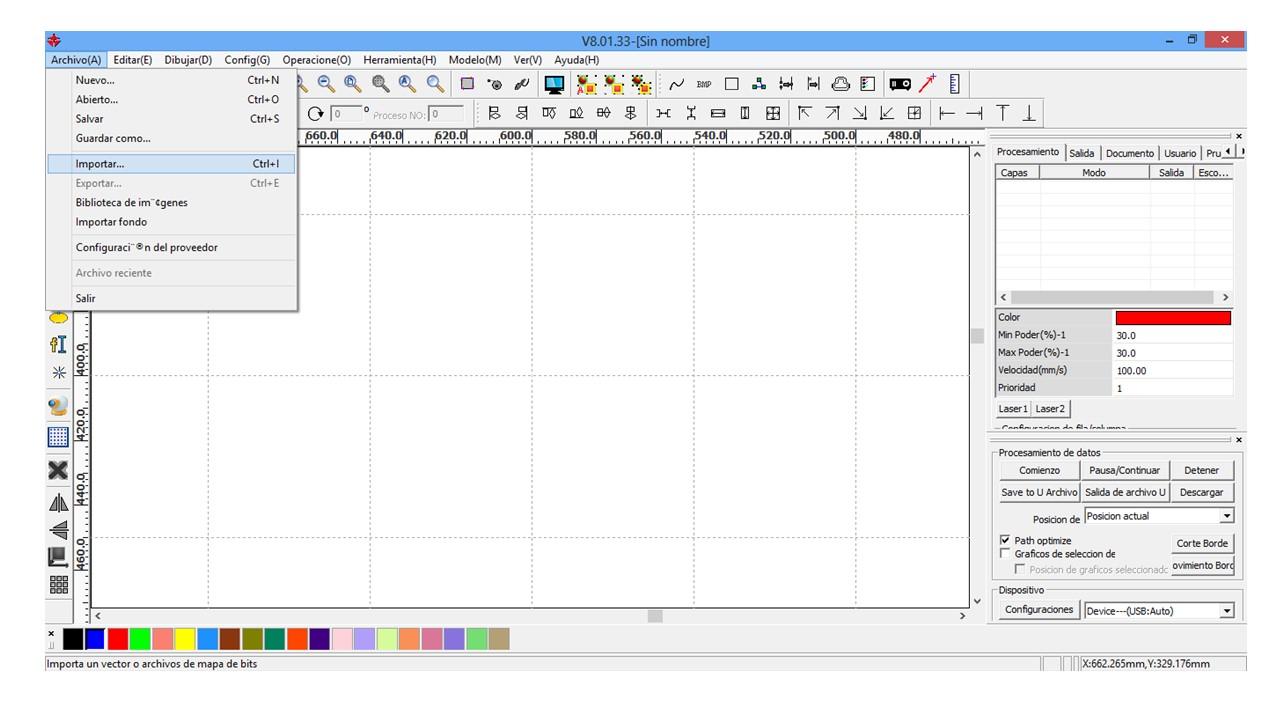Image resolution: width=1280 pixels, height=720 pixels.
Task: Select the freehand curve tool icon
Action: pos(677,85)
